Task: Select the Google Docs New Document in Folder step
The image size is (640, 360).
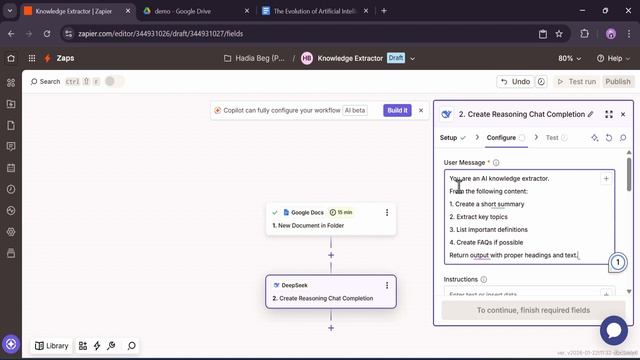Action: tap(331, 219)
